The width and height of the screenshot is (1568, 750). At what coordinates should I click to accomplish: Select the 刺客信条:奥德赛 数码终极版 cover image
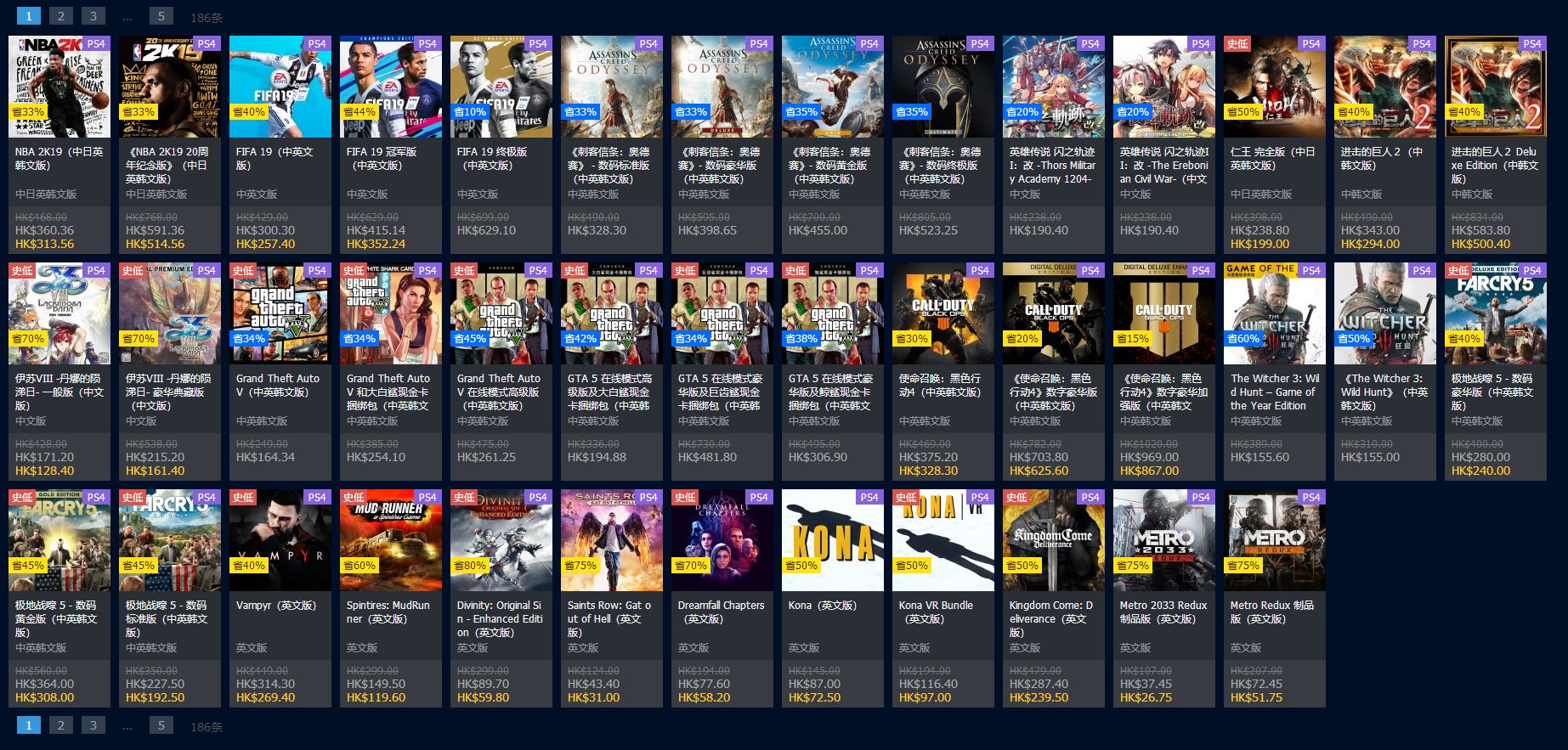943,87
